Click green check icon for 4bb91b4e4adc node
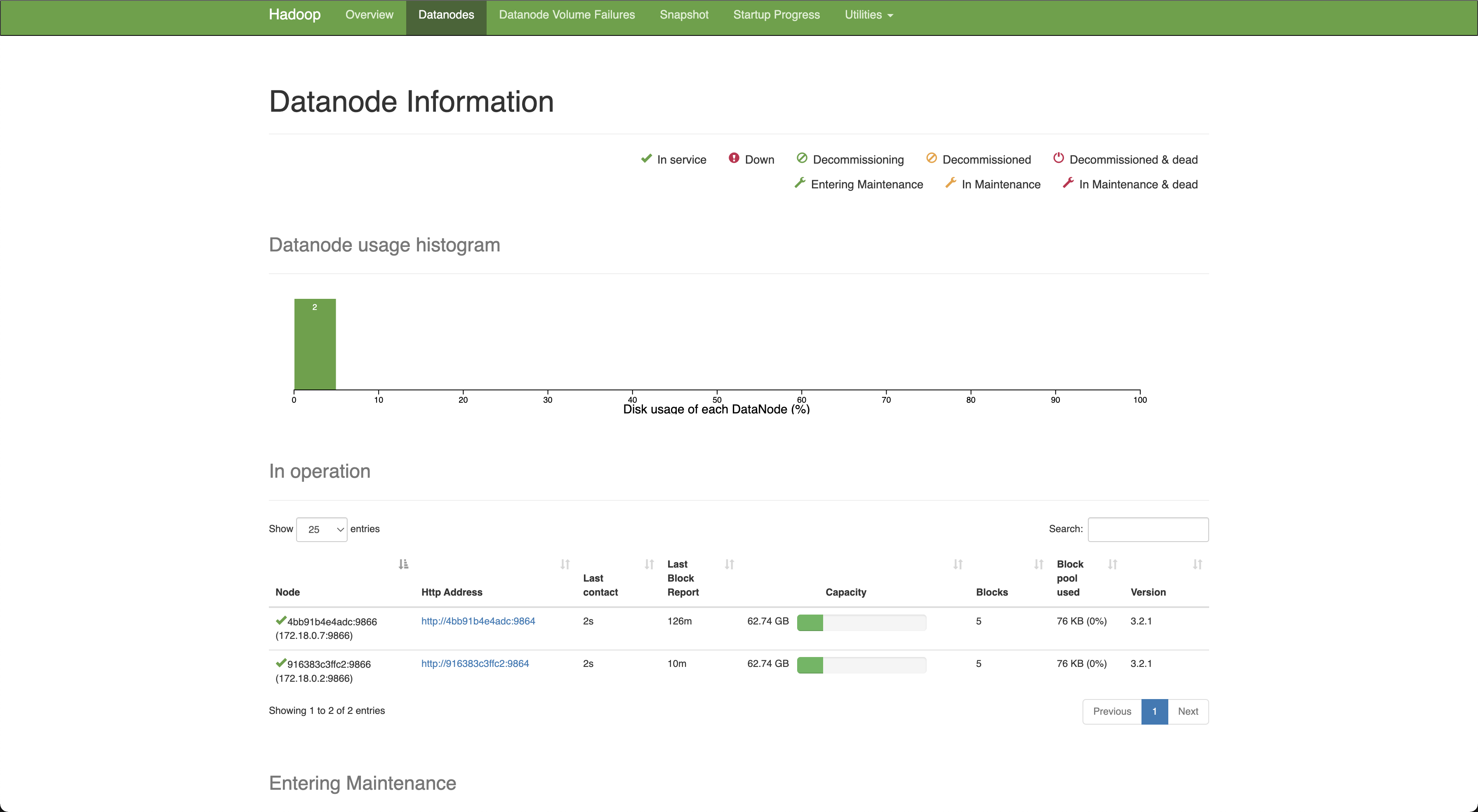The image size is (1478, 812). pos(280,620)
